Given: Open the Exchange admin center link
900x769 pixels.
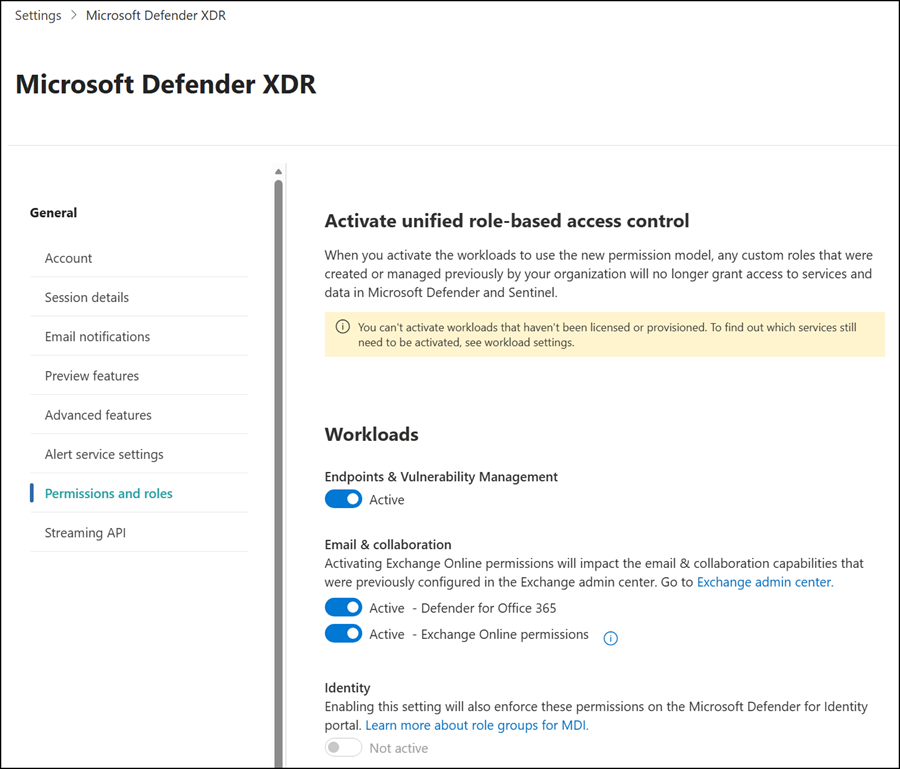Looking at the screenshot, I should coord(765,582).
